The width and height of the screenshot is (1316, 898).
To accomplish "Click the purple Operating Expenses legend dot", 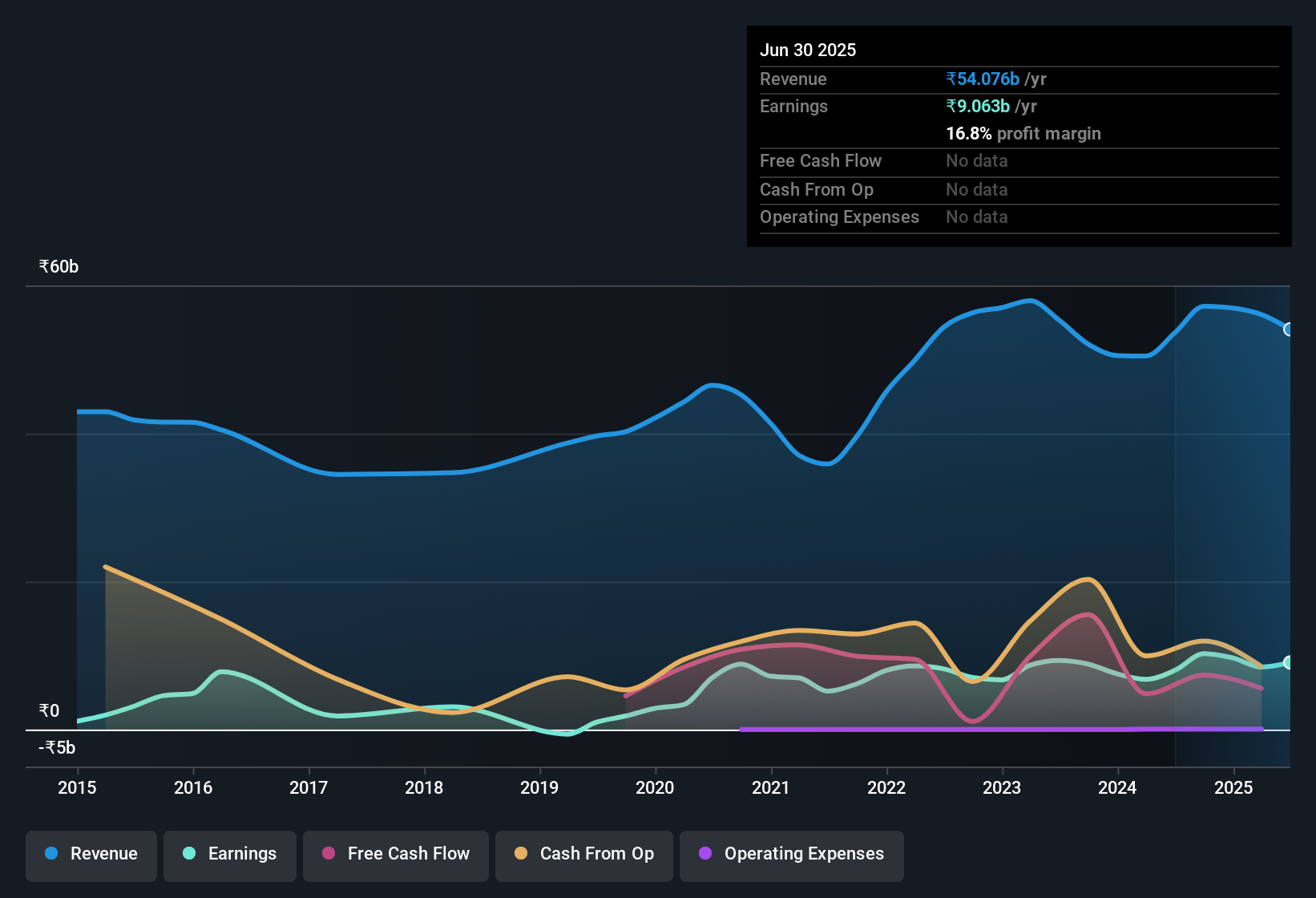I will [x=704, y=854].
